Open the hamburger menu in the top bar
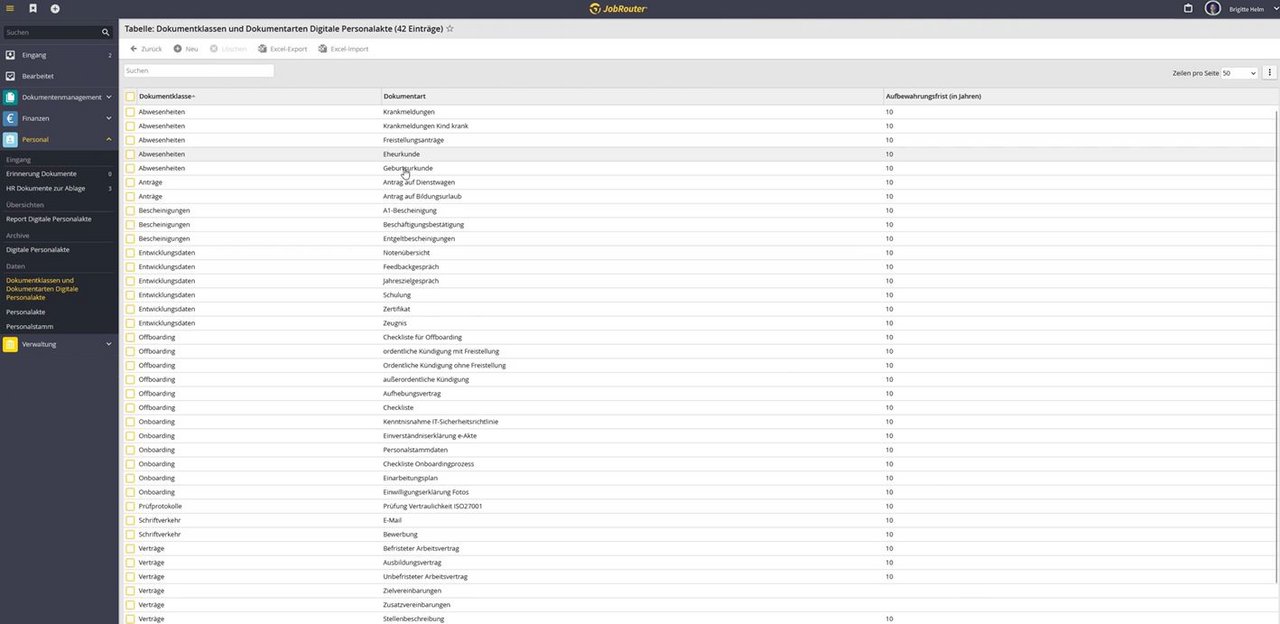 [10, 8]
